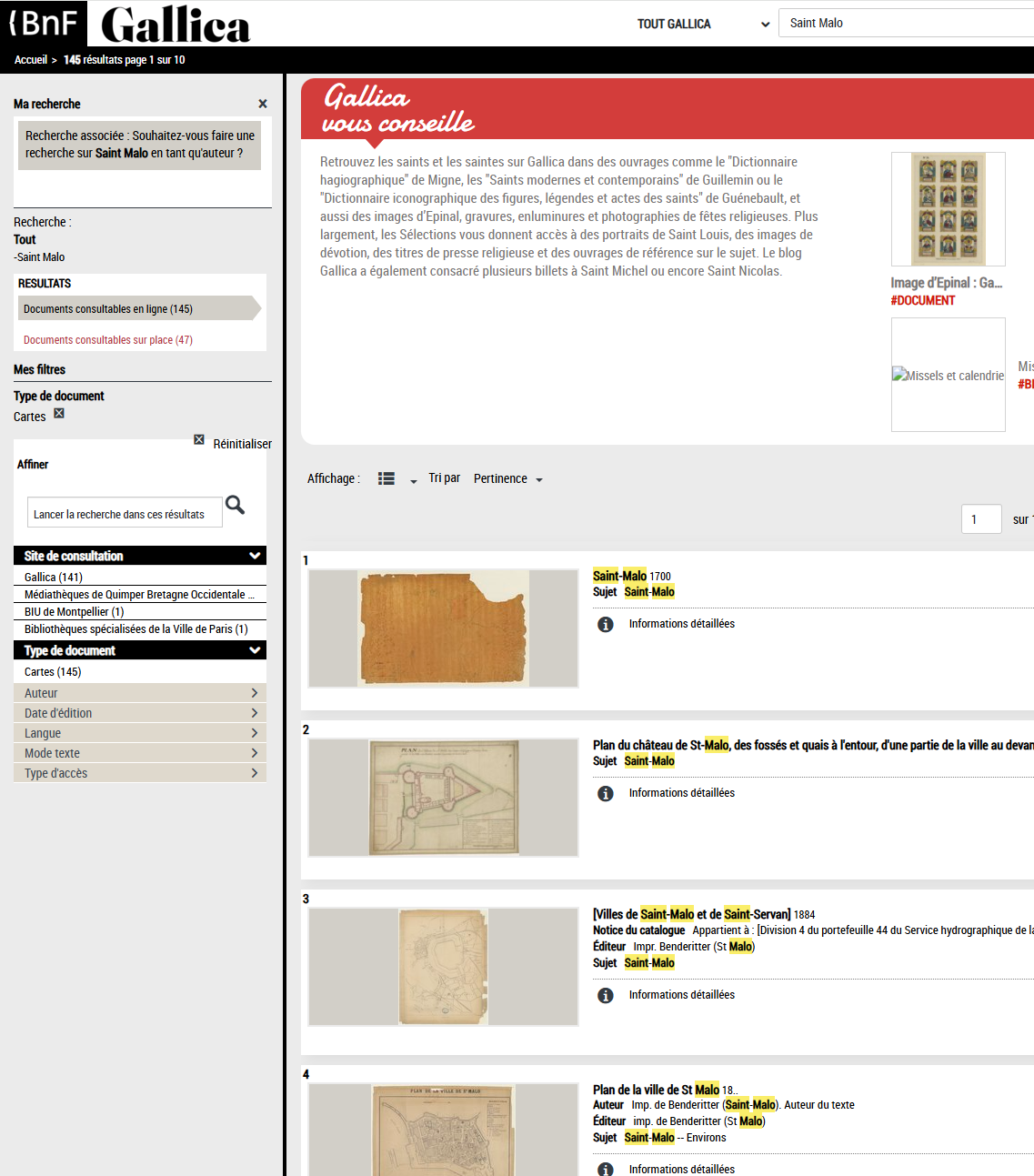Click the search-within-results input field
1034x1176 pixels.
point(125,513)
